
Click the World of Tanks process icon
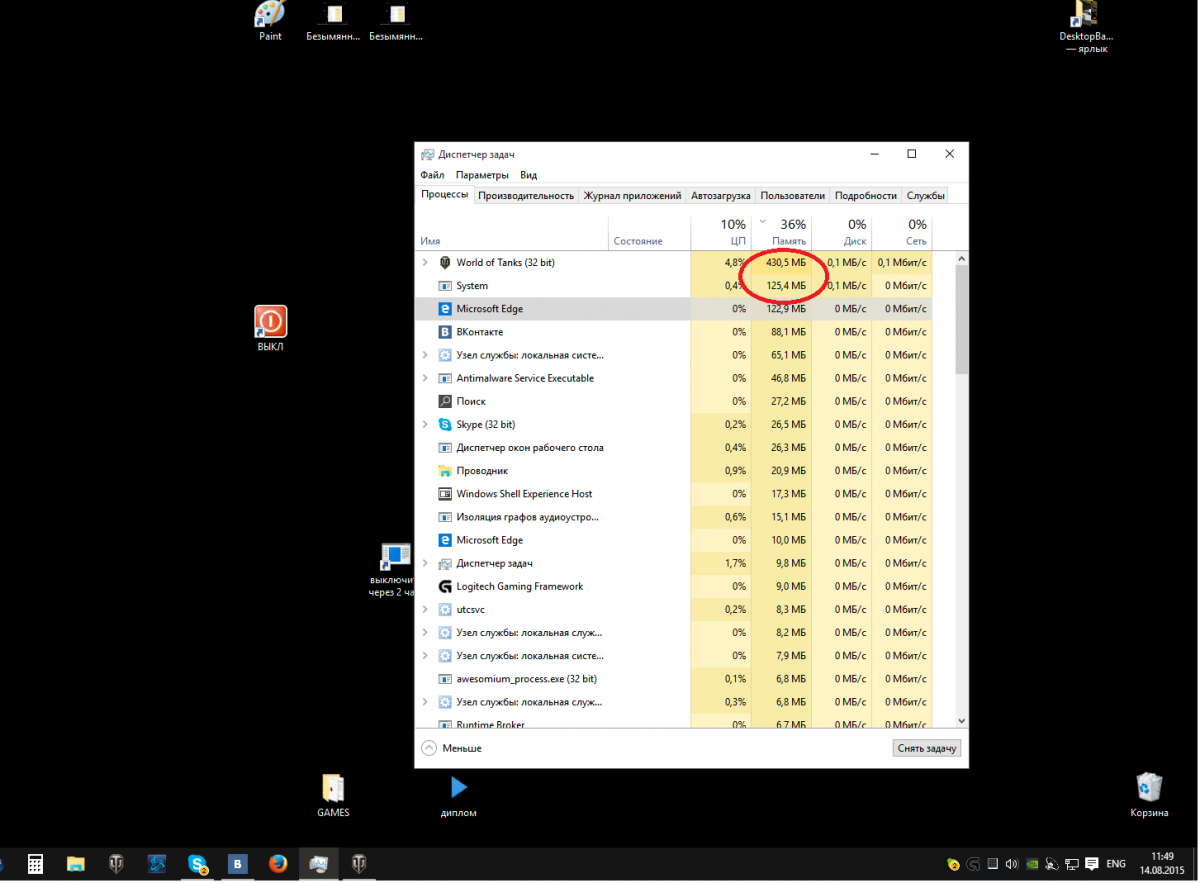445,263
